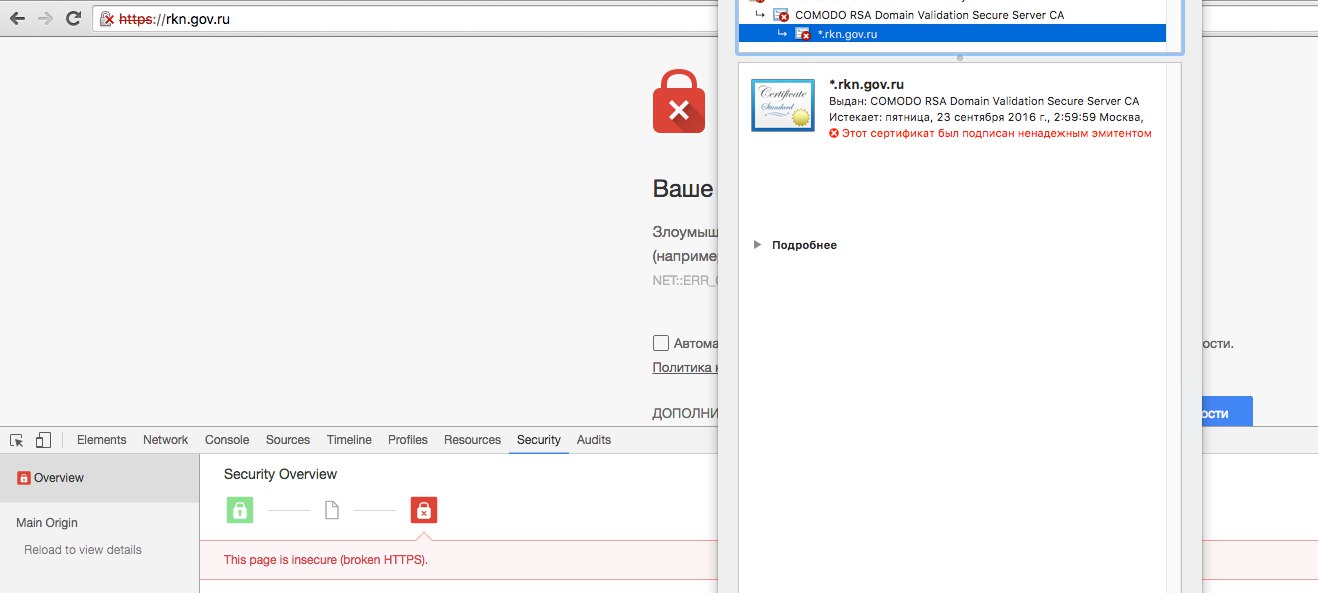This screenshot has height=593, width=1318.
Task: Reload the page with refresh icon
Action: pos(73,18)
